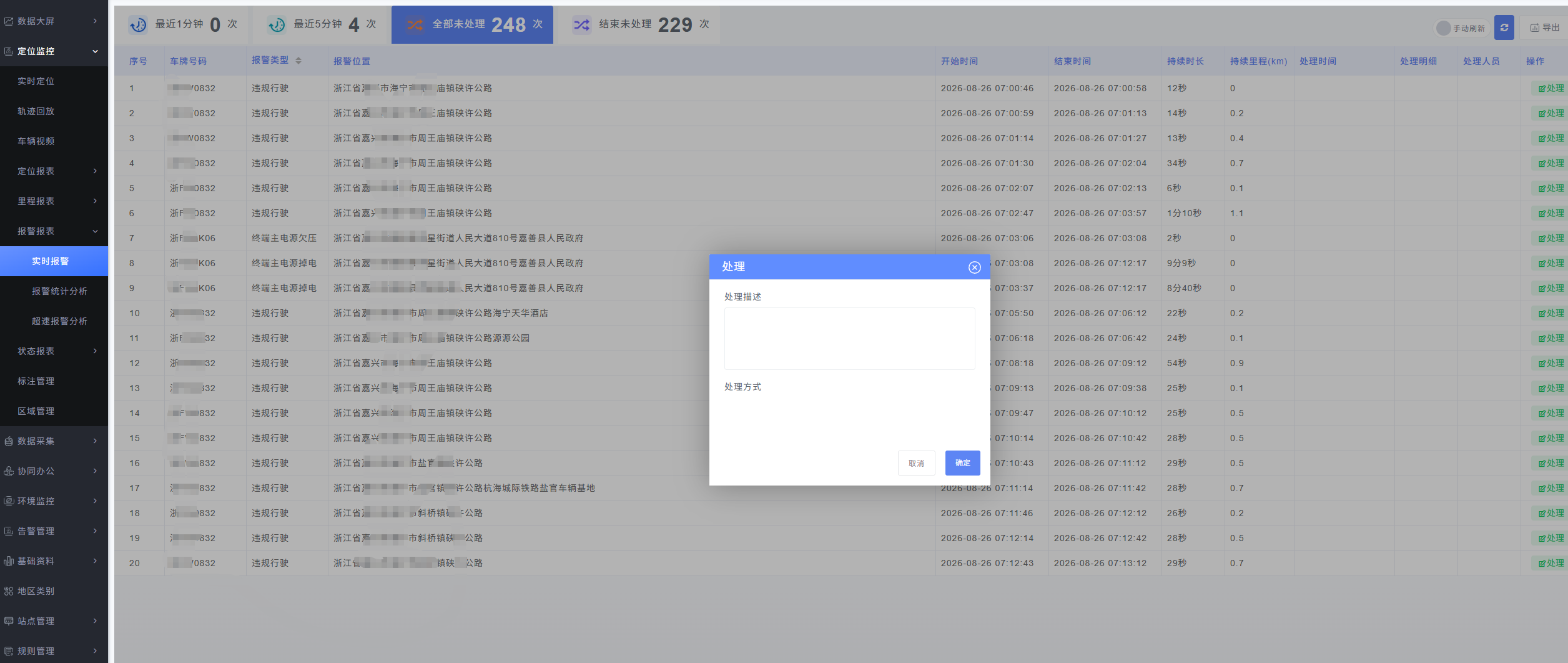Click the shuffle icon beside 结束未处理
1568x663 pixels.
tap(581, 24)
